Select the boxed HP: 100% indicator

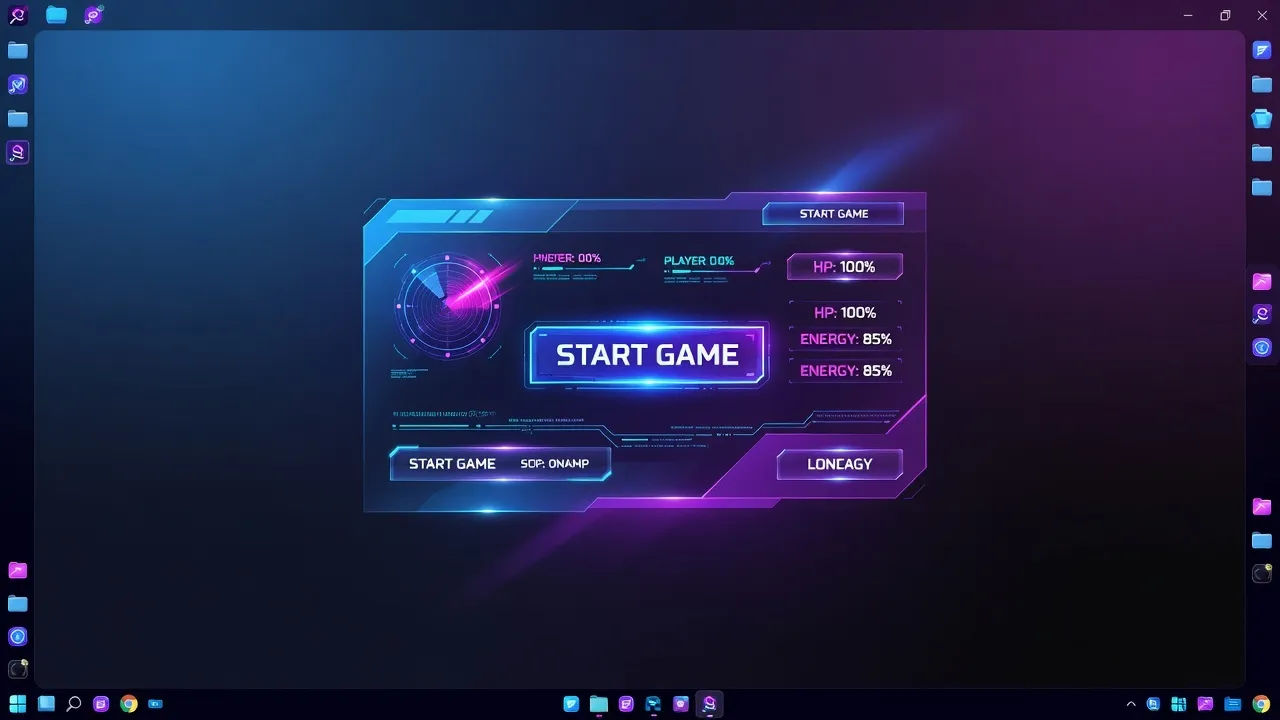[845, 267]
